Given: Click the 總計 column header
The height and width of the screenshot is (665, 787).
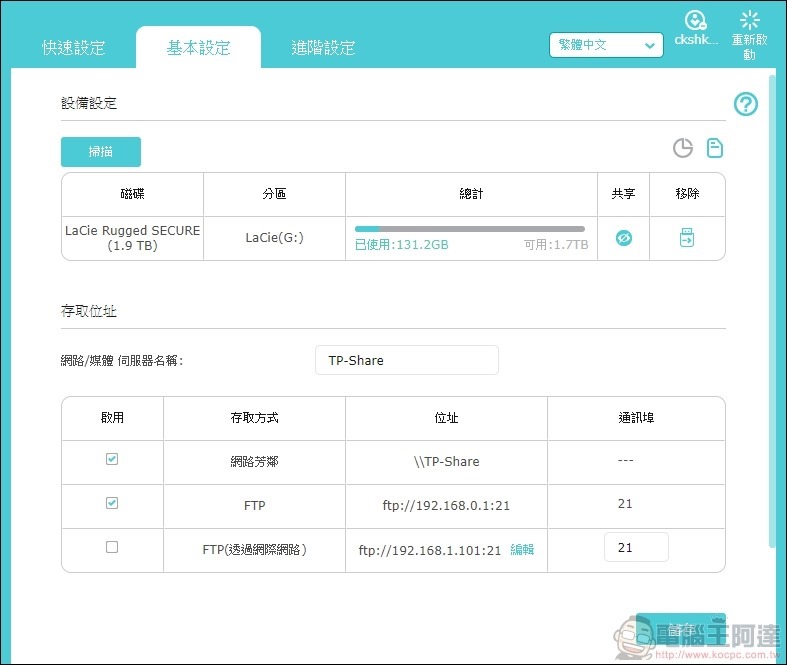Looking at the screenshot, I should click(x=471, y=194).
